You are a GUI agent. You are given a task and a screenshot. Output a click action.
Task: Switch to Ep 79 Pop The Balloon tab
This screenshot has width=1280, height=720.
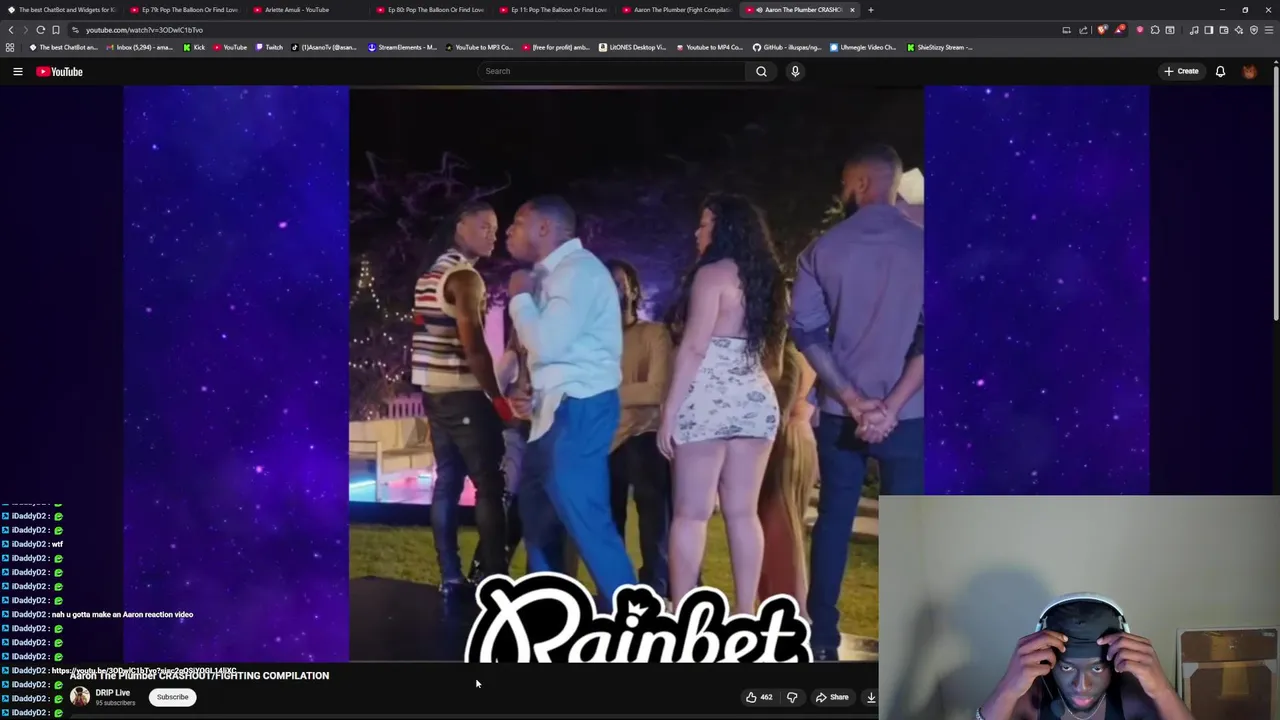[x=186, y=10]
